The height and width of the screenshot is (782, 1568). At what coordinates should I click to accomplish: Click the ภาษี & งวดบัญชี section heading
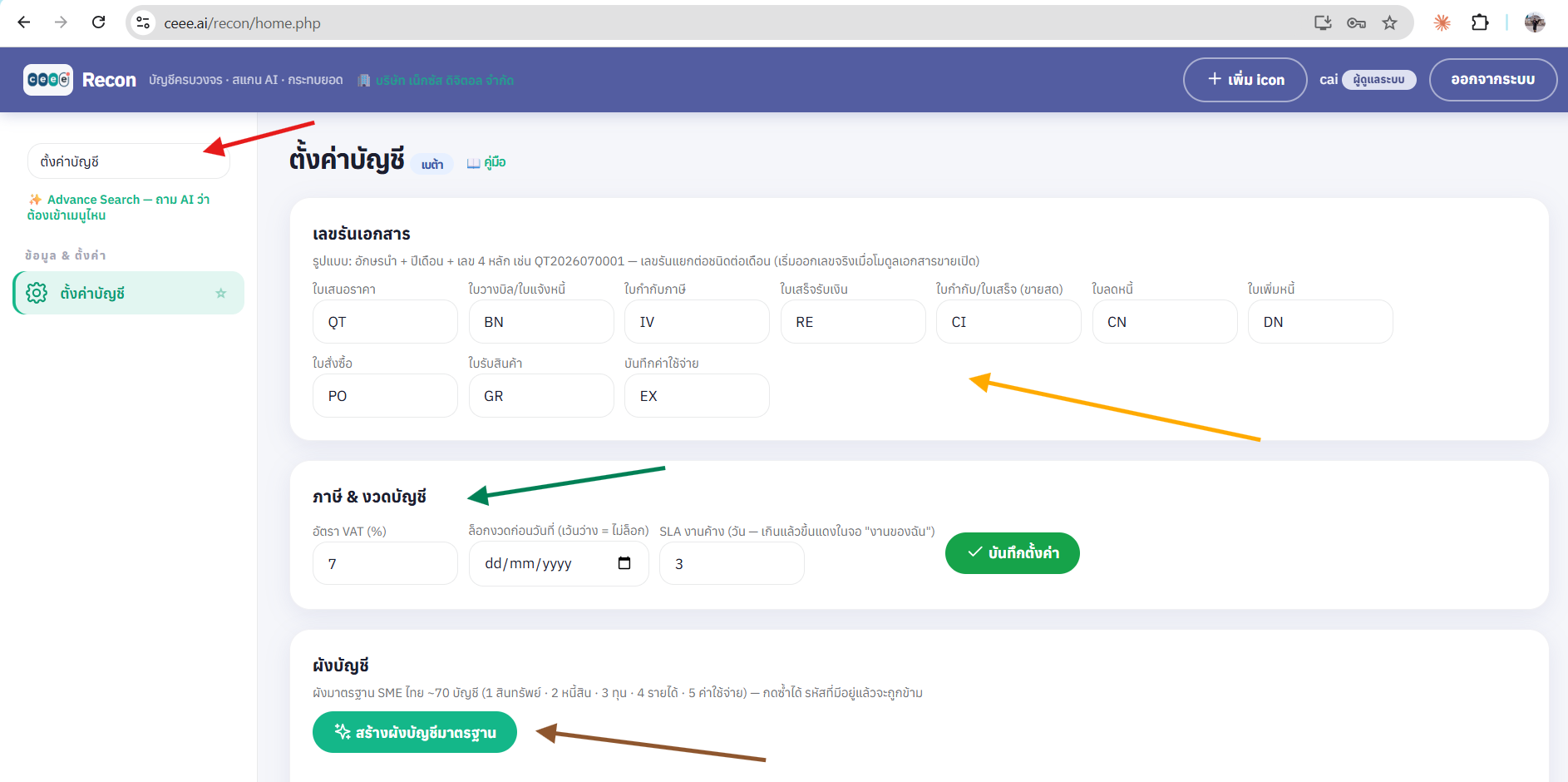click(369, 497)
